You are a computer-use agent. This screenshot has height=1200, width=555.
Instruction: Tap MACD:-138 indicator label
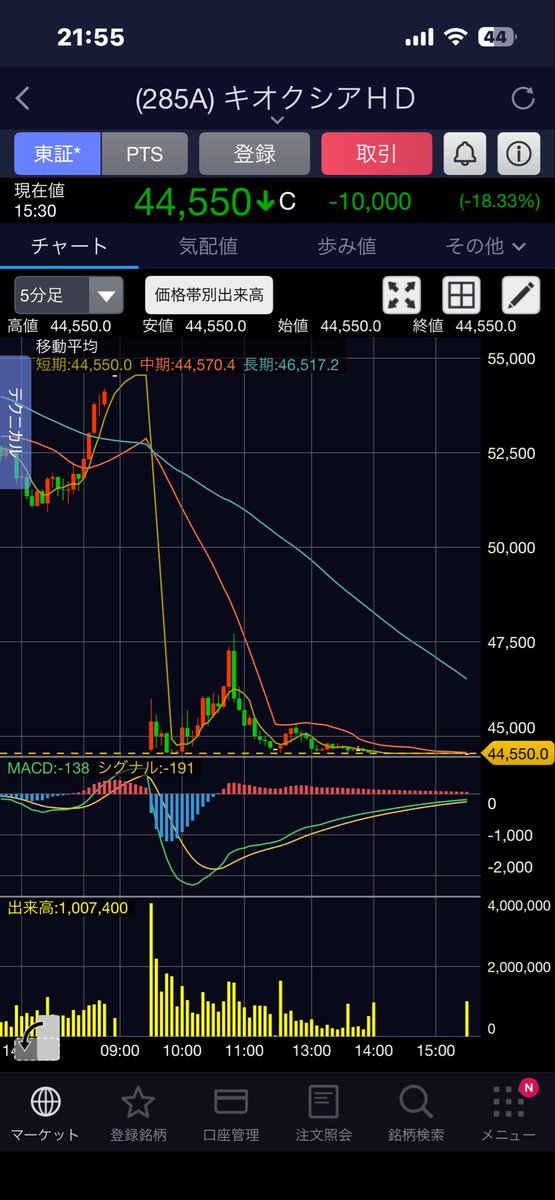click(x=48, y=768)
